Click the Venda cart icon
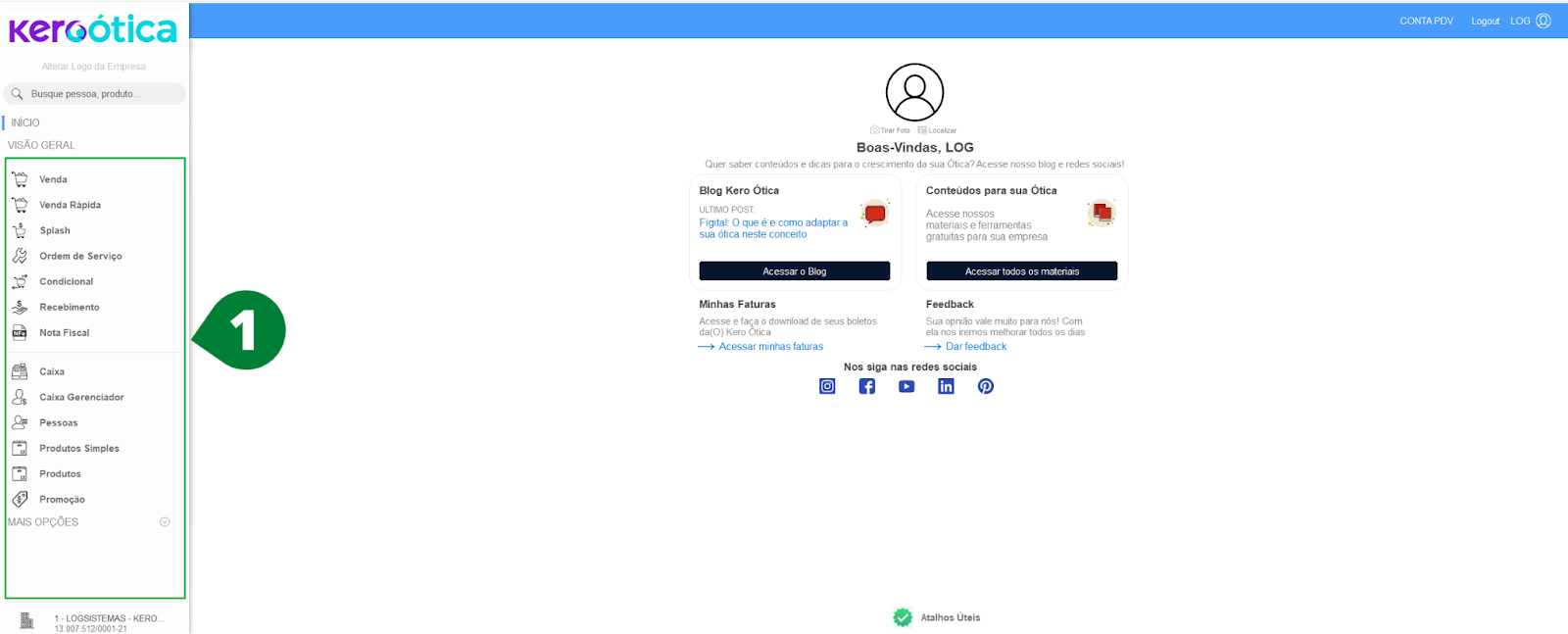The height and width of the screenshot is (634, 1568). (20, 179)
